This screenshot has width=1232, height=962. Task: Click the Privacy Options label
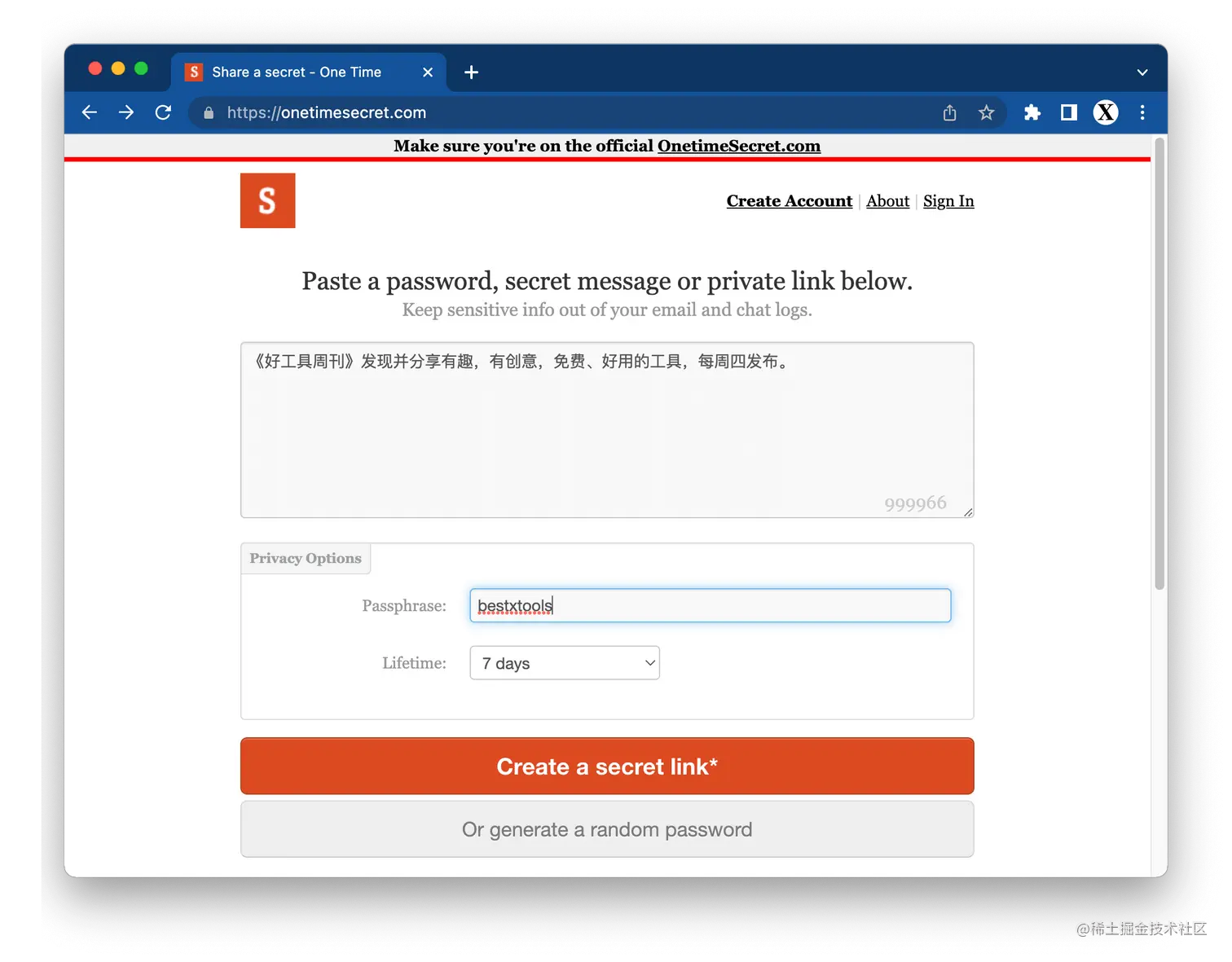[x=306, y=559]
